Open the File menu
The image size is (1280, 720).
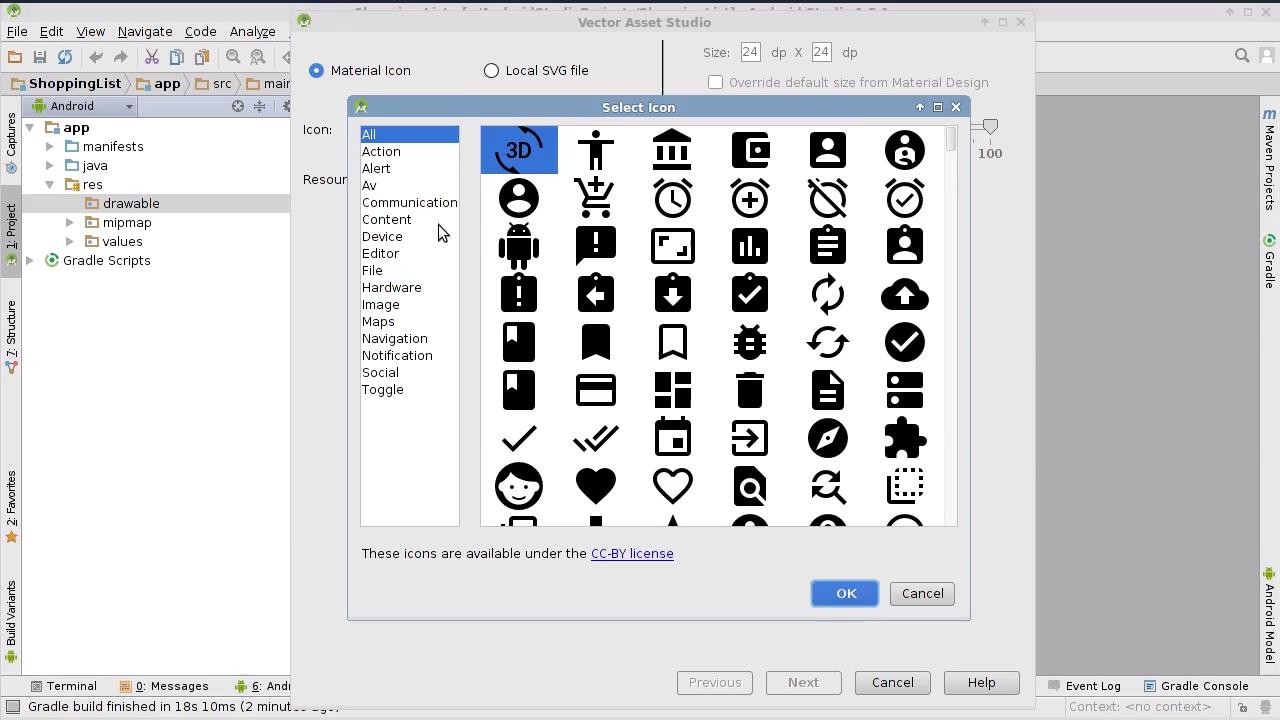pos(17,31)
